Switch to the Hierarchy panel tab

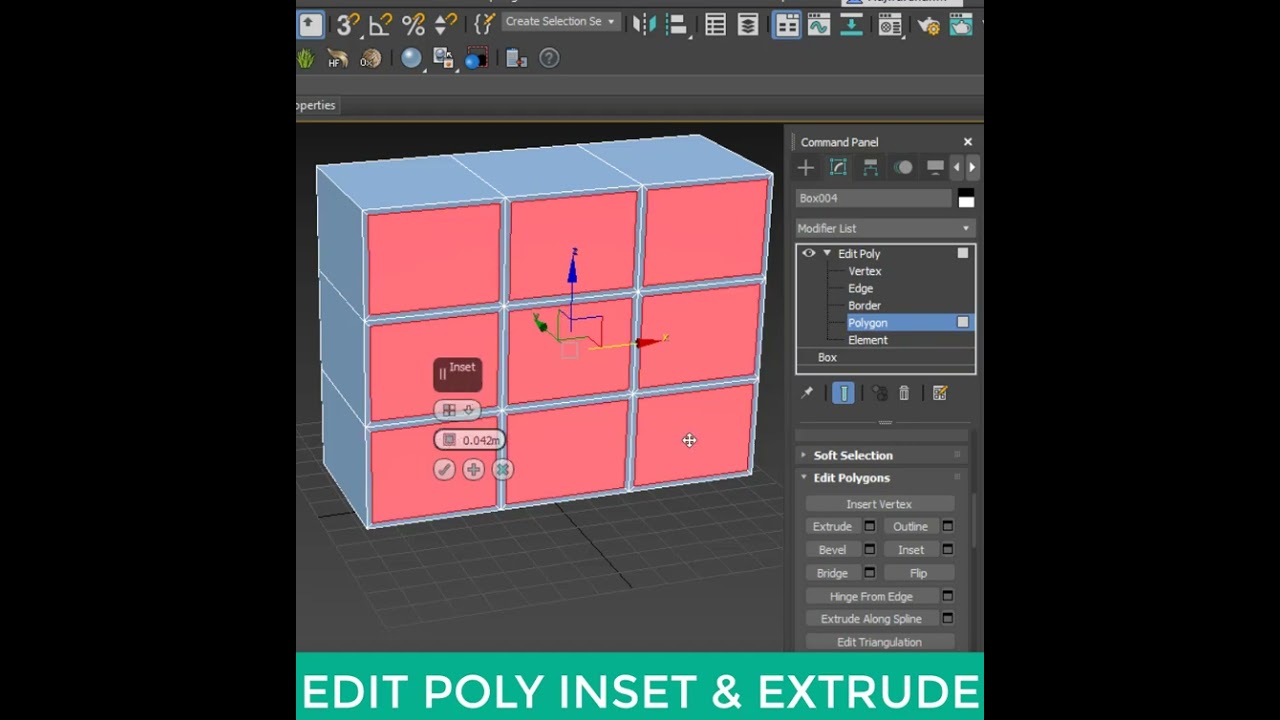tap(870, 168)
